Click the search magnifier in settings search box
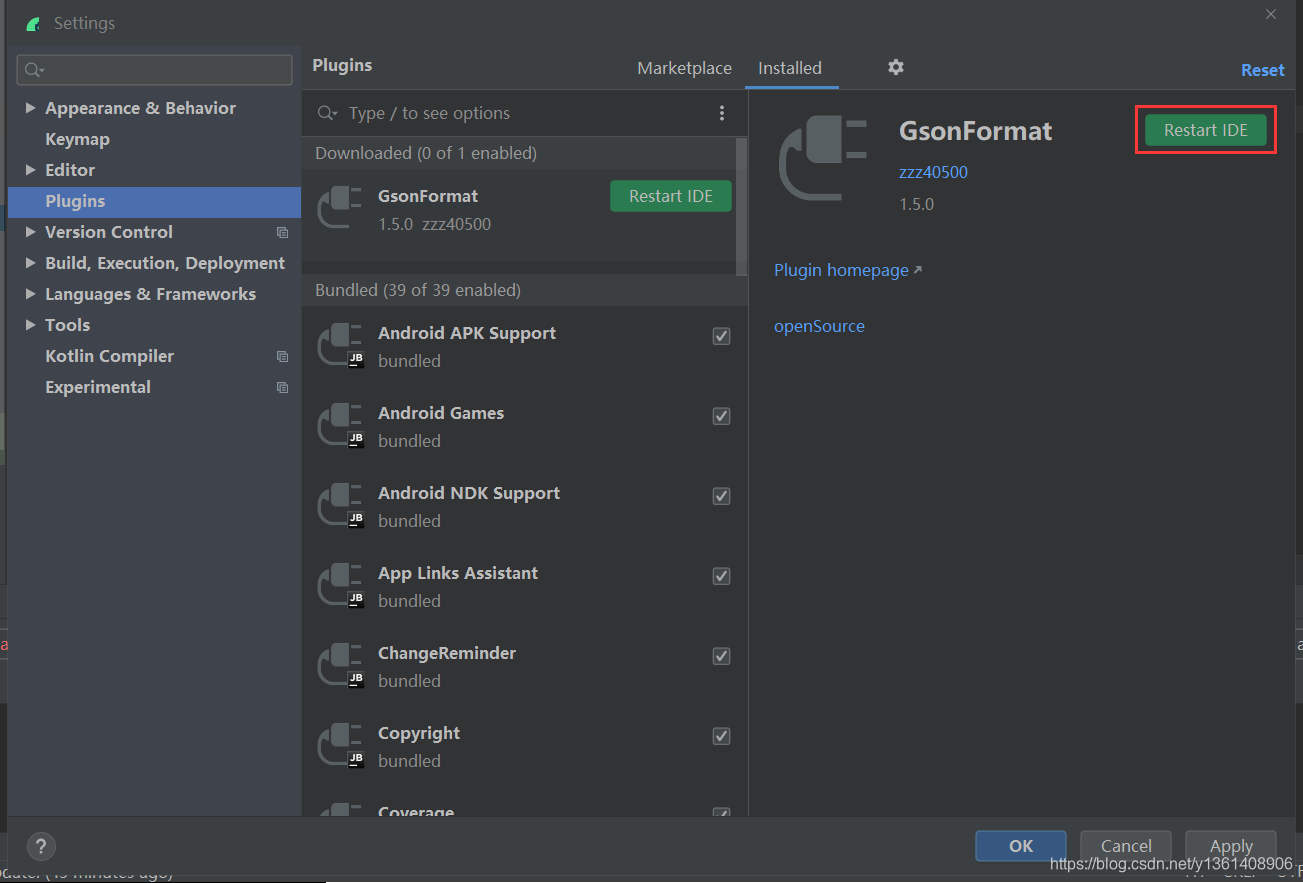The width and height of the screenshot is (1303, 883). (x=34, y=69)
